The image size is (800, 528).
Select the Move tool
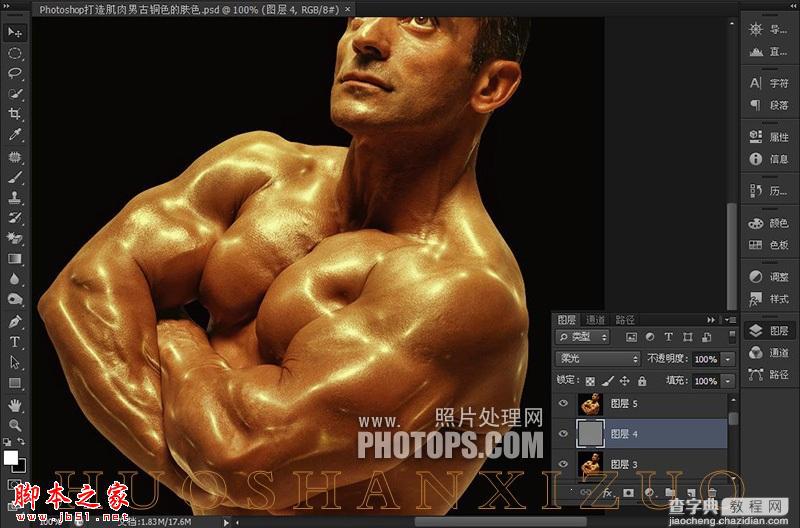tap(15, 32)
